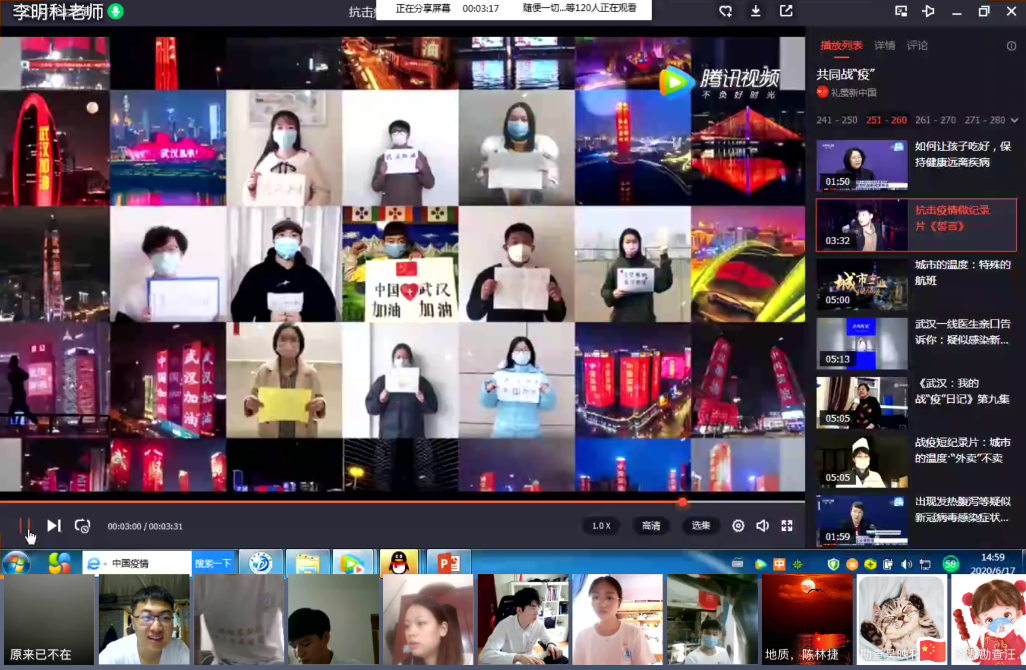1026x670 pixels.
Task: Add the video to favorites with the heart icon
Action: (726, 11)
